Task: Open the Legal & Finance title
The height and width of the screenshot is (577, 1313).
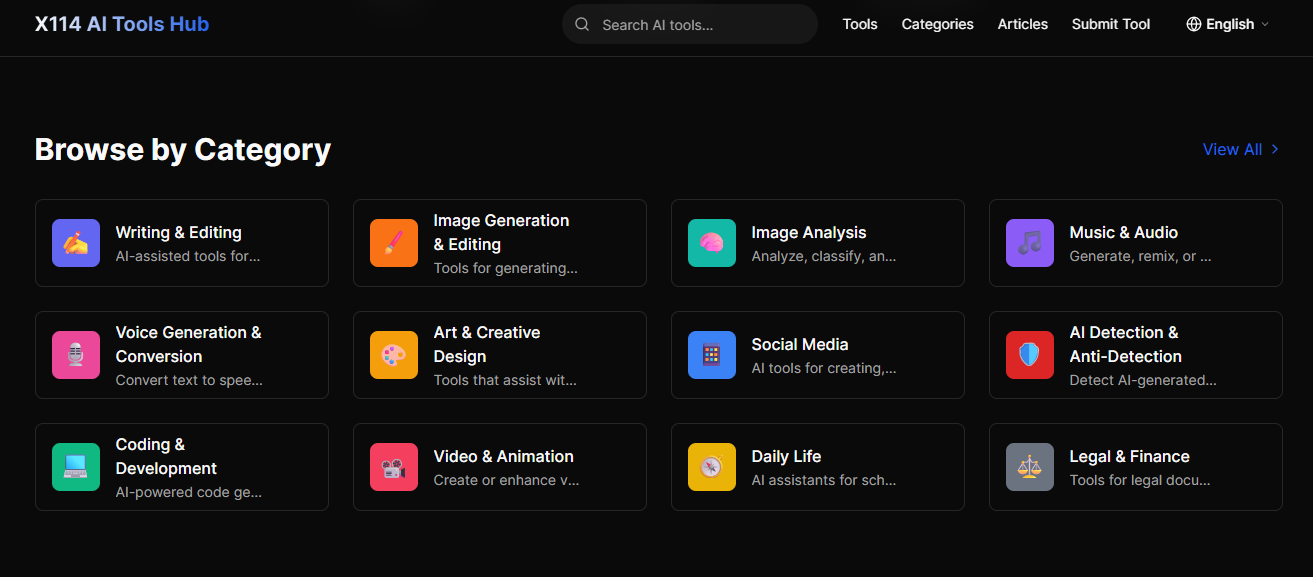Action: point(1129,456)
